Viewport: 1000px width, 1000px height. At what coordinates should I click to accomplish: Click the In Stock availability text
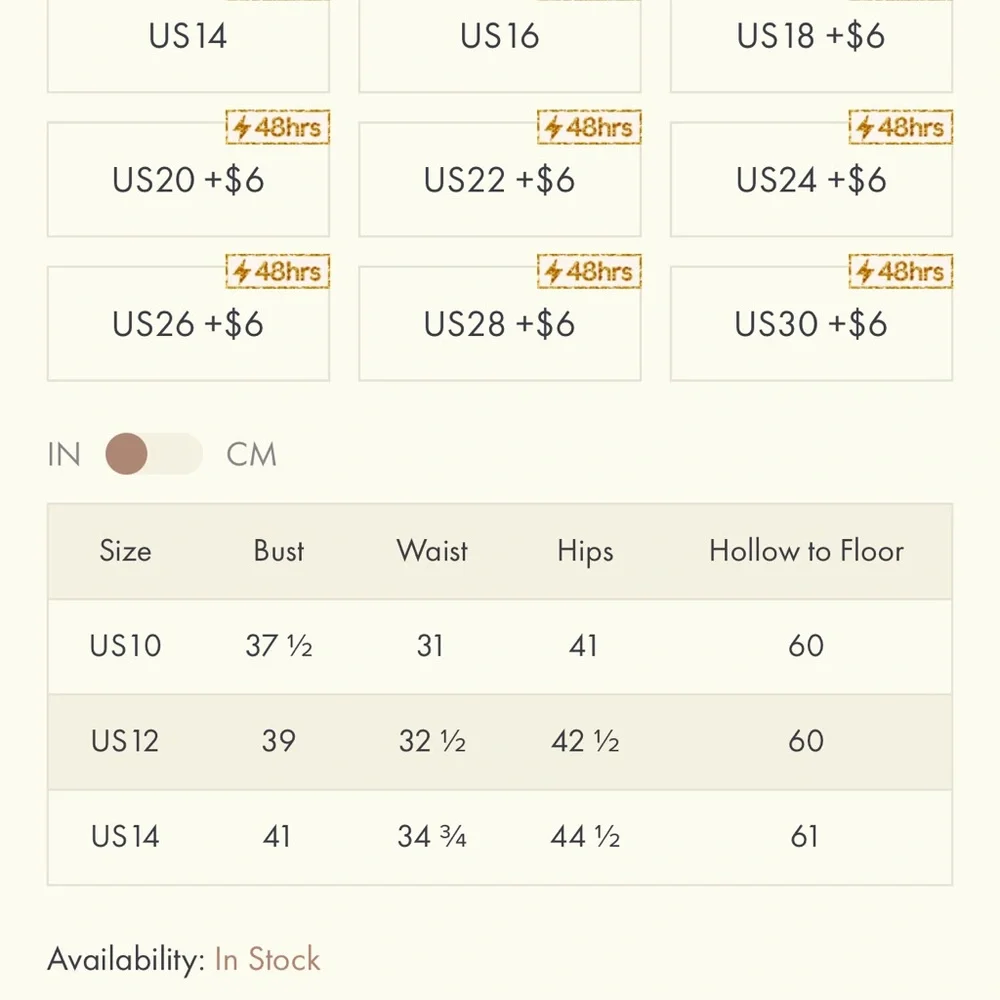[267, 959]
